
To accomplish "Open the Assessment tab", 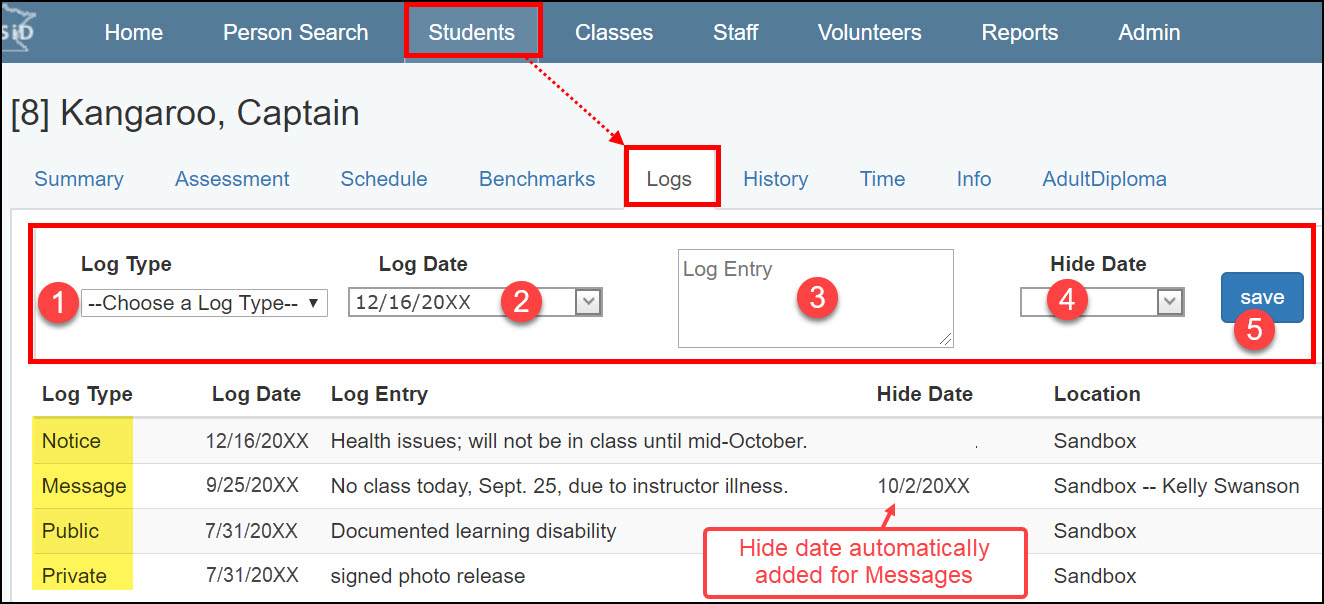I will point(232,179).
